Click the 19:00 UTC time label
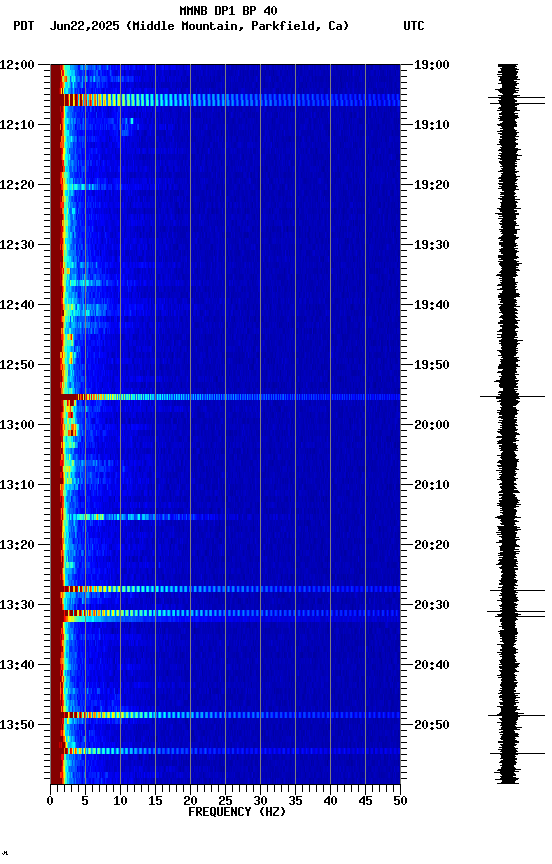This screenshot has height=864, width=552. (432, 64)
